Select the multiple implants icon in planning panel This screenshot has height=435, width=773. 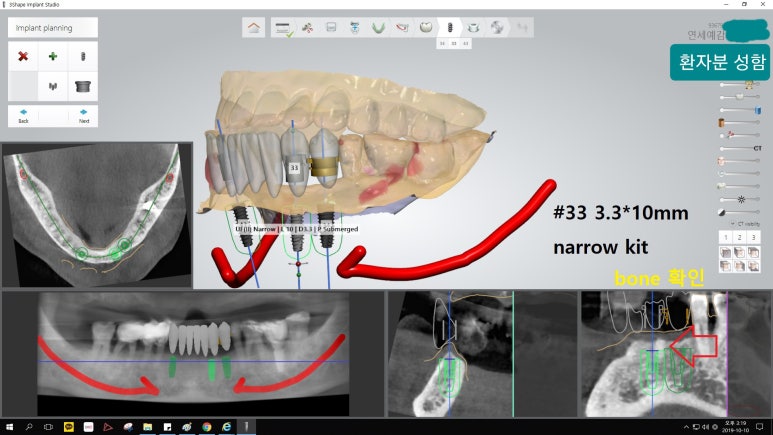(53, 86)
